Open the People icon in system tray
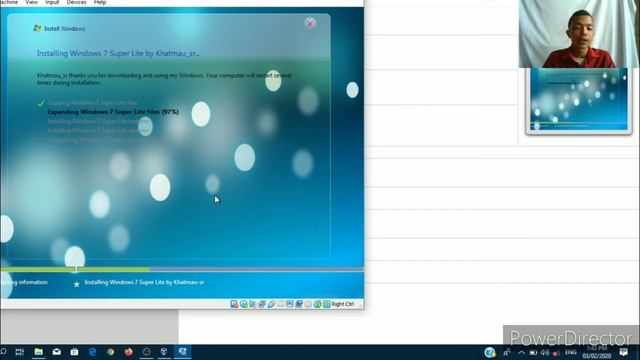This screenshot has width=640, height=360. pos(507,352)
